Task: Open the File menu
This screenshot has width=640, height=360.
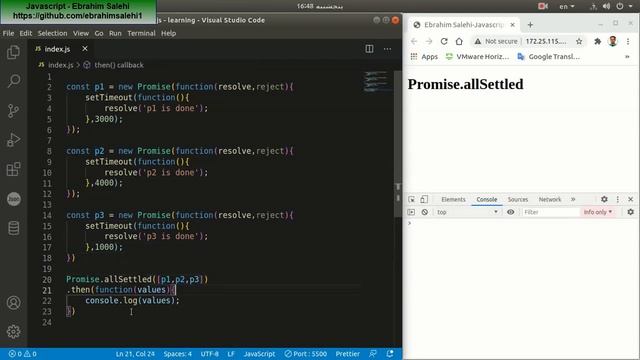Action: (8, 33)
